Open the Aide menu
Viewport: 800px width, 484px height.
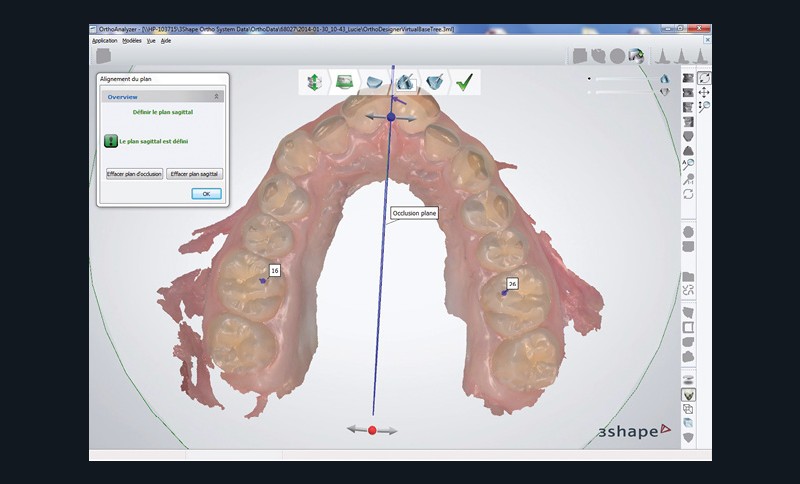[x=166, y=41]
